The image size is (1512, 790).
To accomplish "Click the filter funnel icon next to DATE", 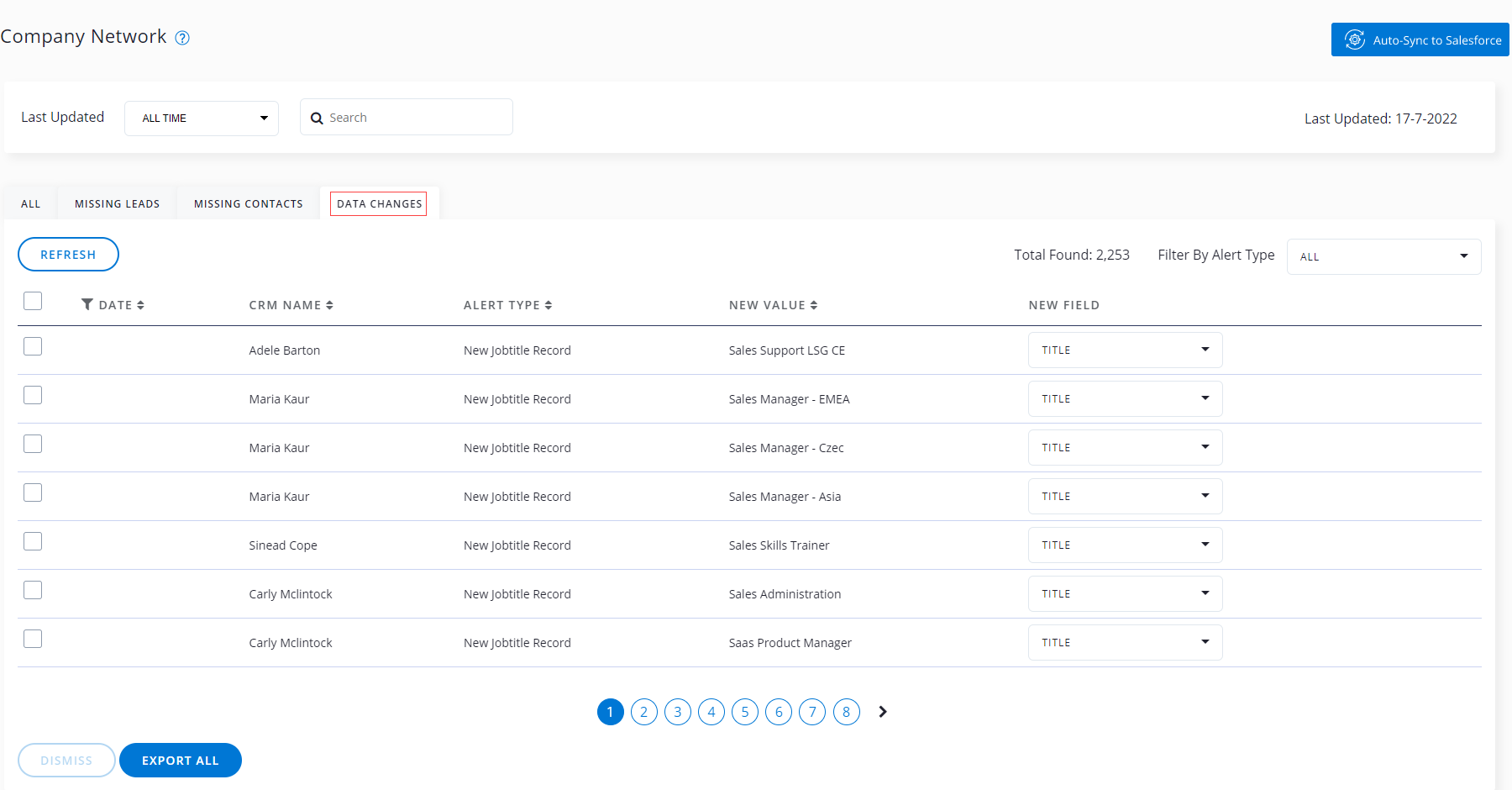I will pos(87,304).
